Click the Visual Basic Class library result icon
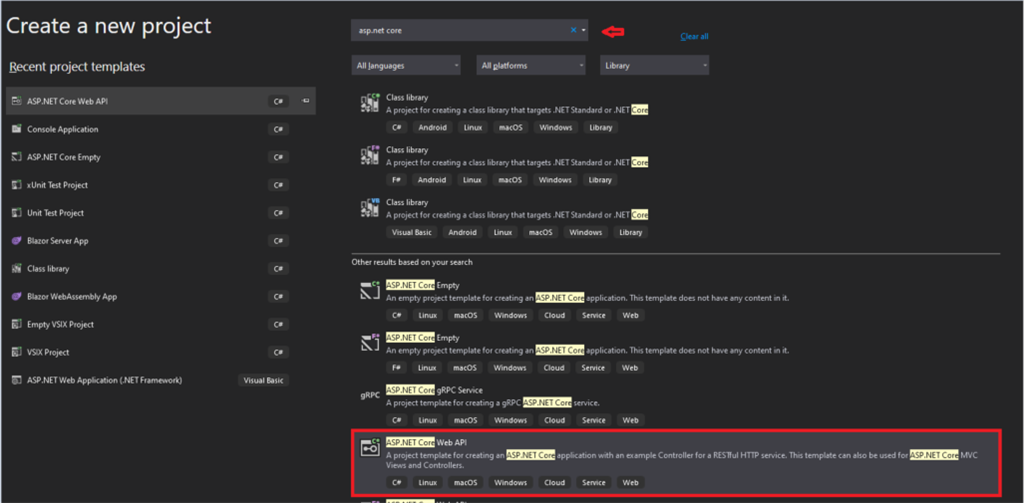The image size is (1024, 503). click(x=370, y=208)
